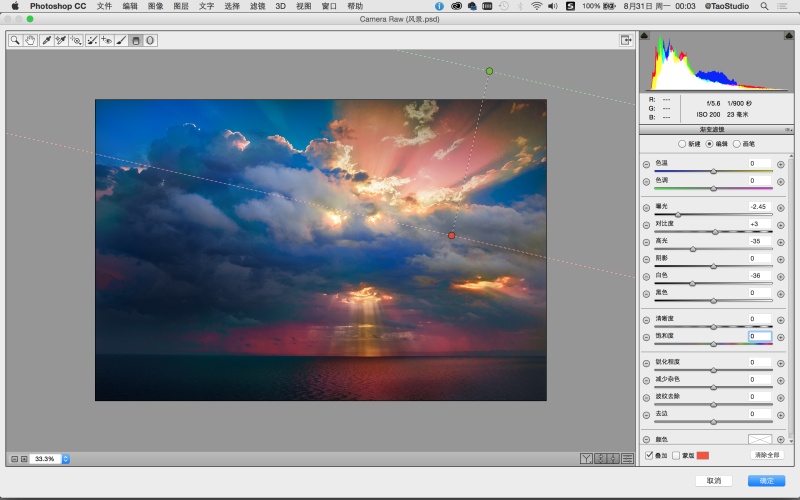Open the 窗口 menu
The height and width of the screenshot is (500, 800).
329,6
